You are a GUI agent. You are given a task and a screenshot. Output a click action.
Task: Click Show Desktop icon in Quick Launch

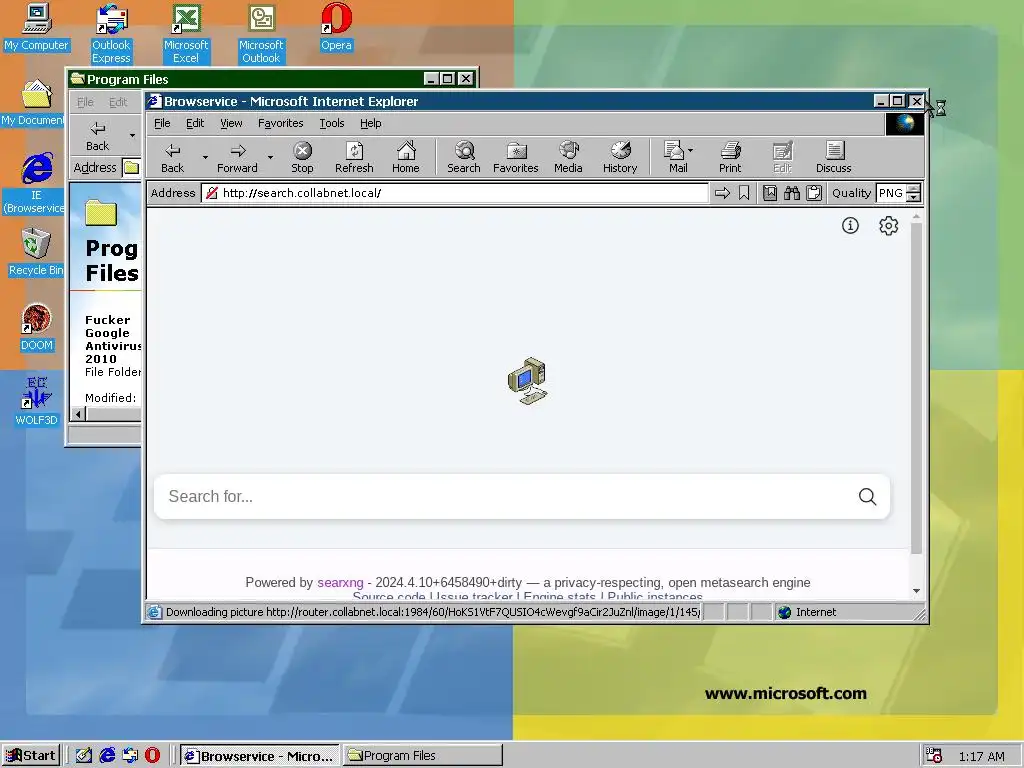point(84,756)
